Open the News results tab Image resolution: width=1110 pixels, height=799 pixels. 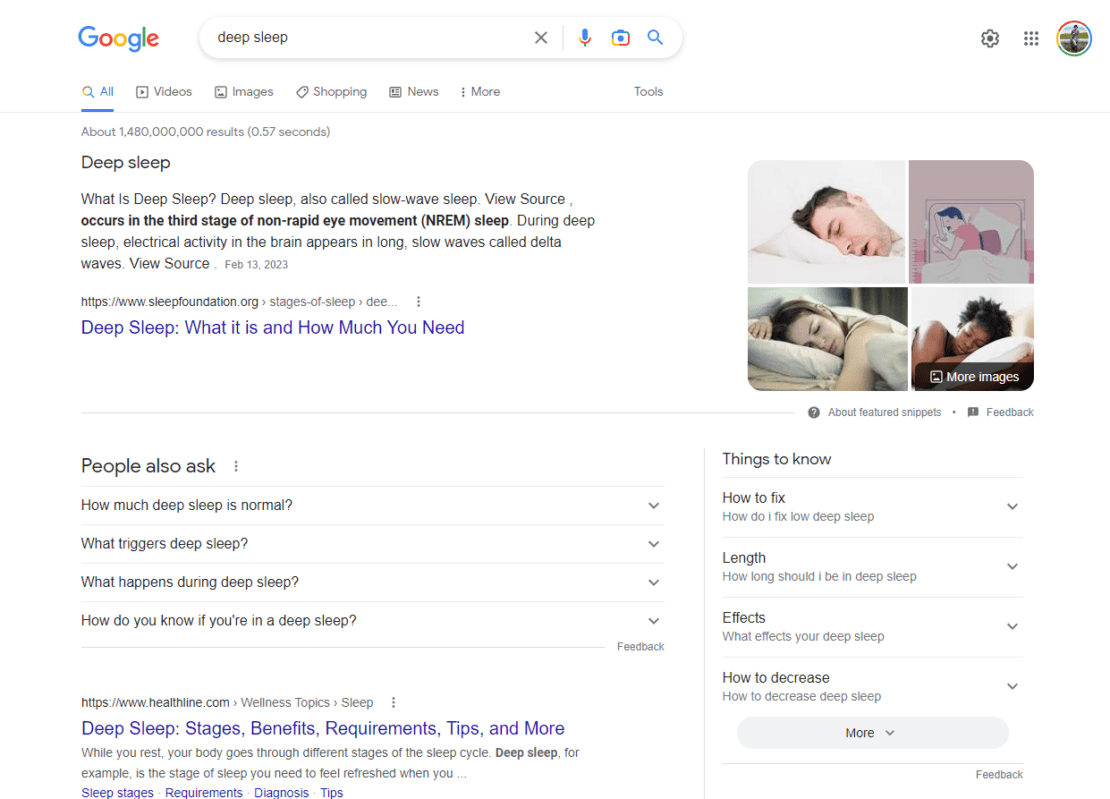pos(413,91)
